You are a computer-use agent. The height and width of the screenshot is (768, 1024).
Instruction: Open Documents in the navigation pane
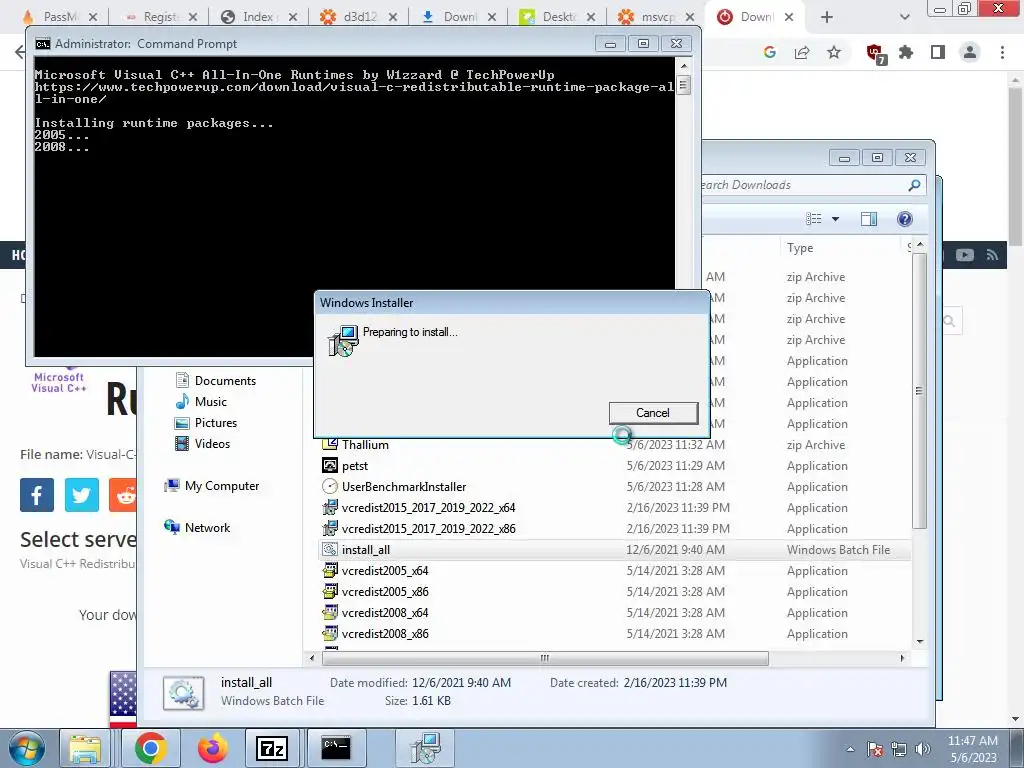pyautogui.click(x=216, y=381)
